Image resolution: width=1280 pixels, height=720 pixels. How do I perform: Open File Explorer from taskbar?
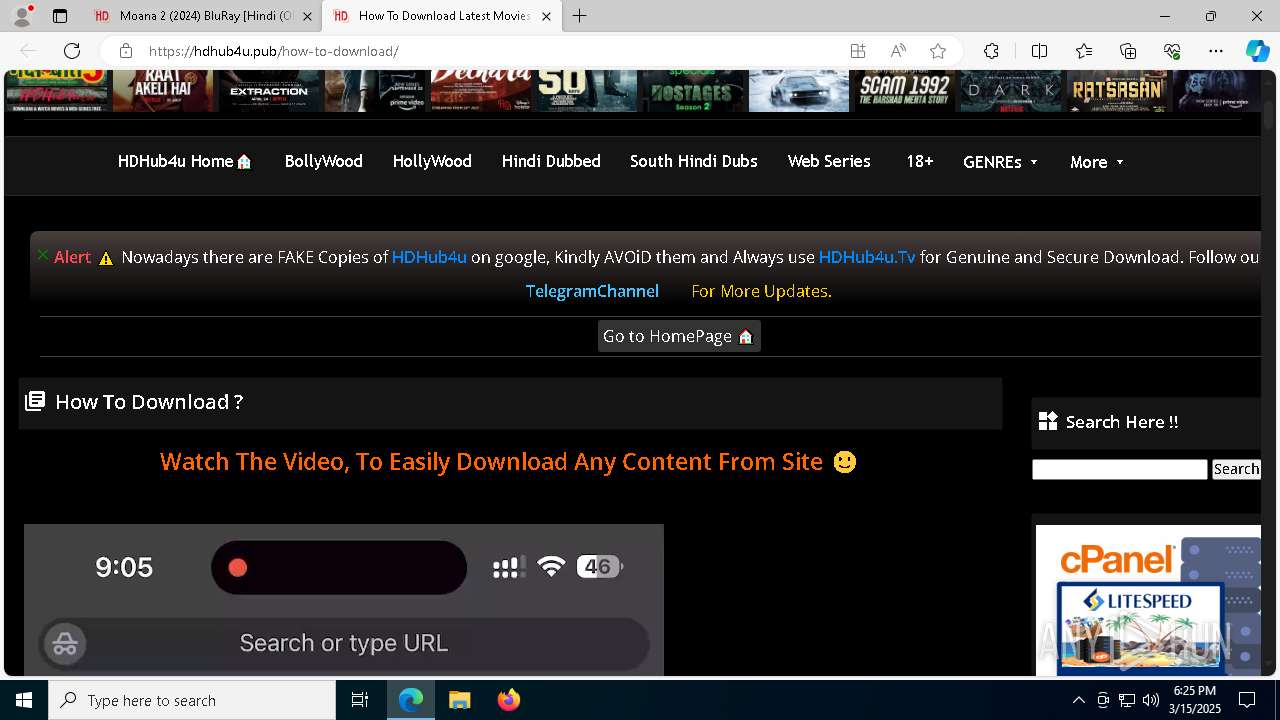click(459, 700)
